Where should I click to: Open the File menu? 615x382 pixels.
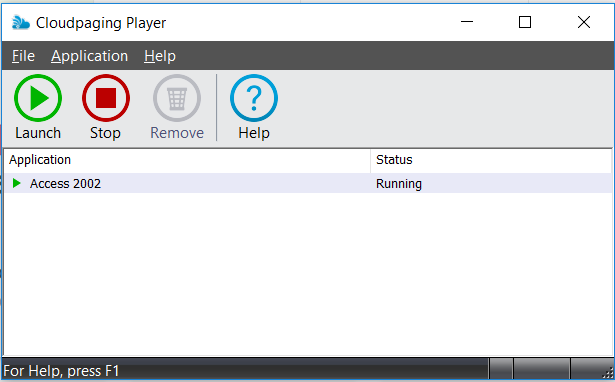tap(23, 56)
